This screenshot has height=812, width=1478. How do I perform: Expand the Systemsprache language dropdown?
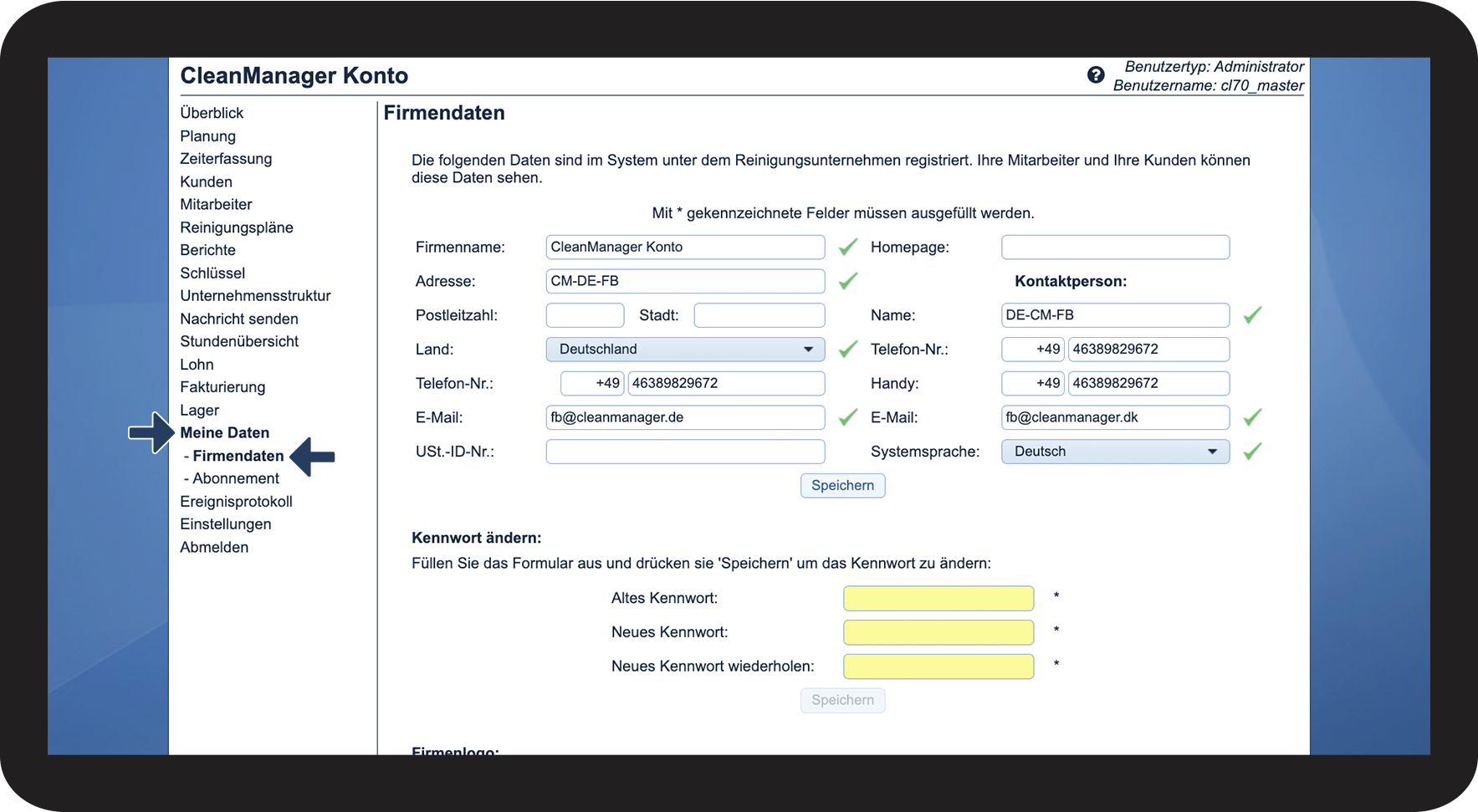(x=1114, y=452)
